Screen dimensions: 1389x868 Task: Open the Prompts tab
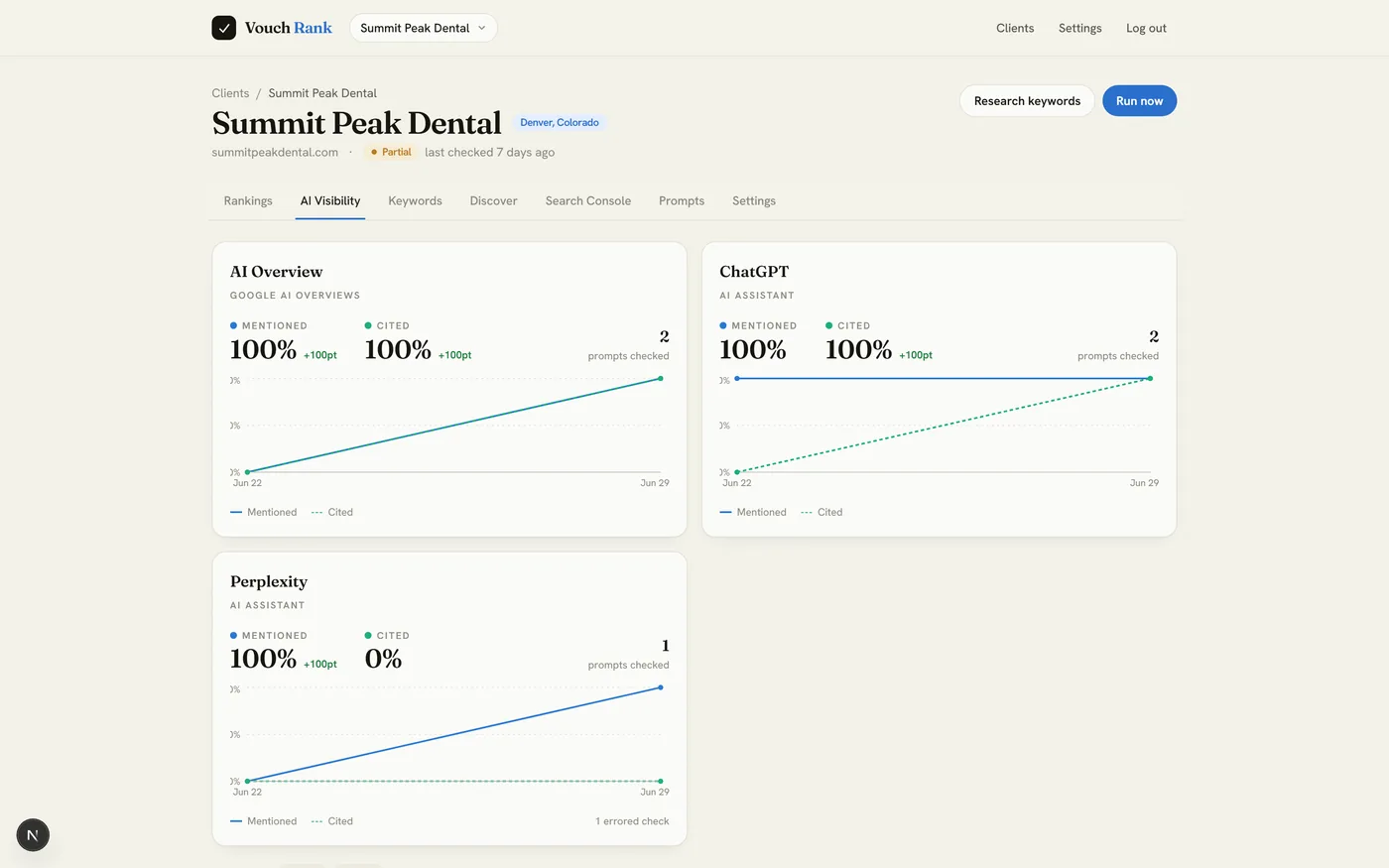click(x=682, y=200)
